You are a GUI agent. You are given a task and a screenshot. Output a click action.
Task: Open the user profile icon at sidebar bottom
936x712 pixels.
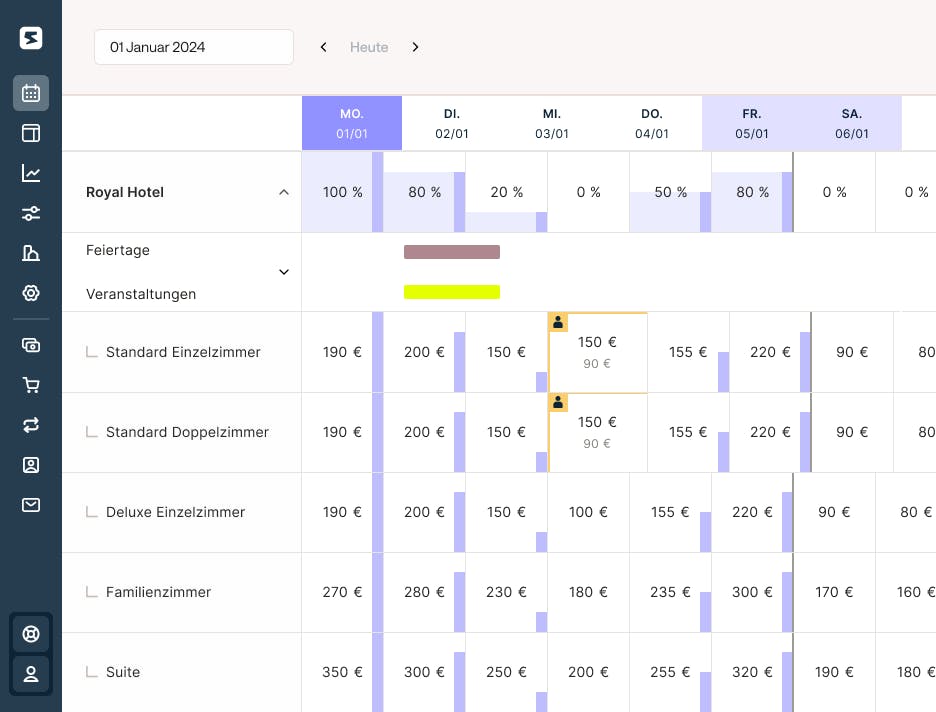coord(31,674)
